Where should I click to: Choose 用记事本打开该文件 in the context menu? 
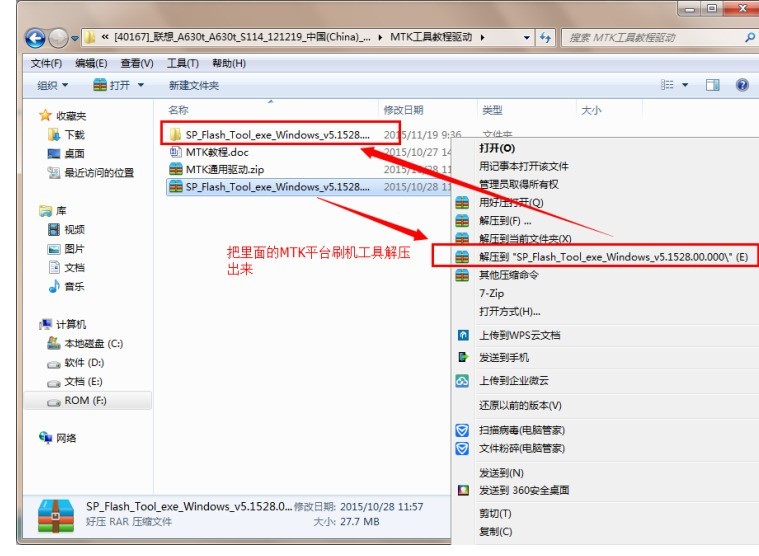point(524,166)
